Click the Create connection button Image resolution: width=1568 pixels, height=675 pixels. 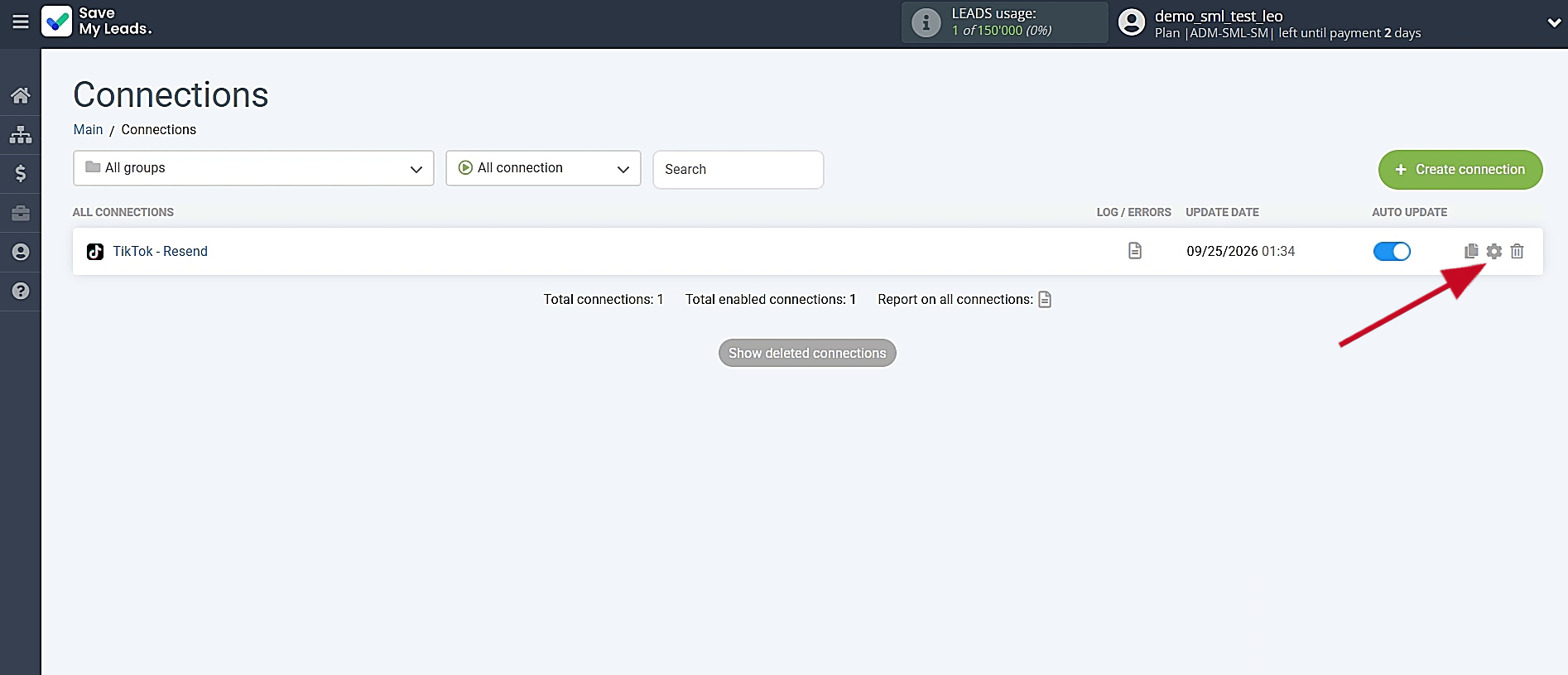point(1460,170)
